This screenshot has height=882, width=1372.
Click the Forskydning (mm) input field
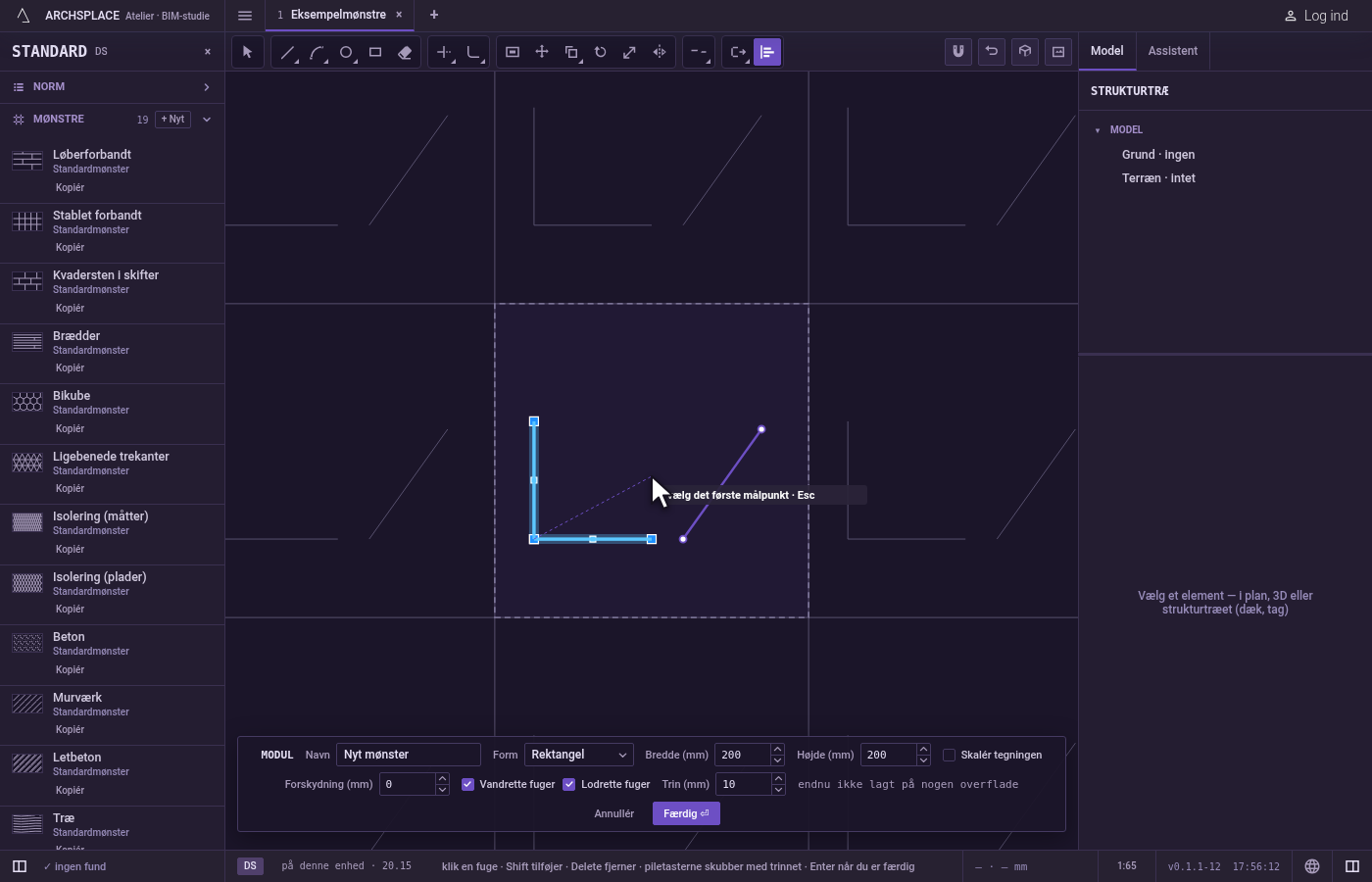click(x=408, y=784)
